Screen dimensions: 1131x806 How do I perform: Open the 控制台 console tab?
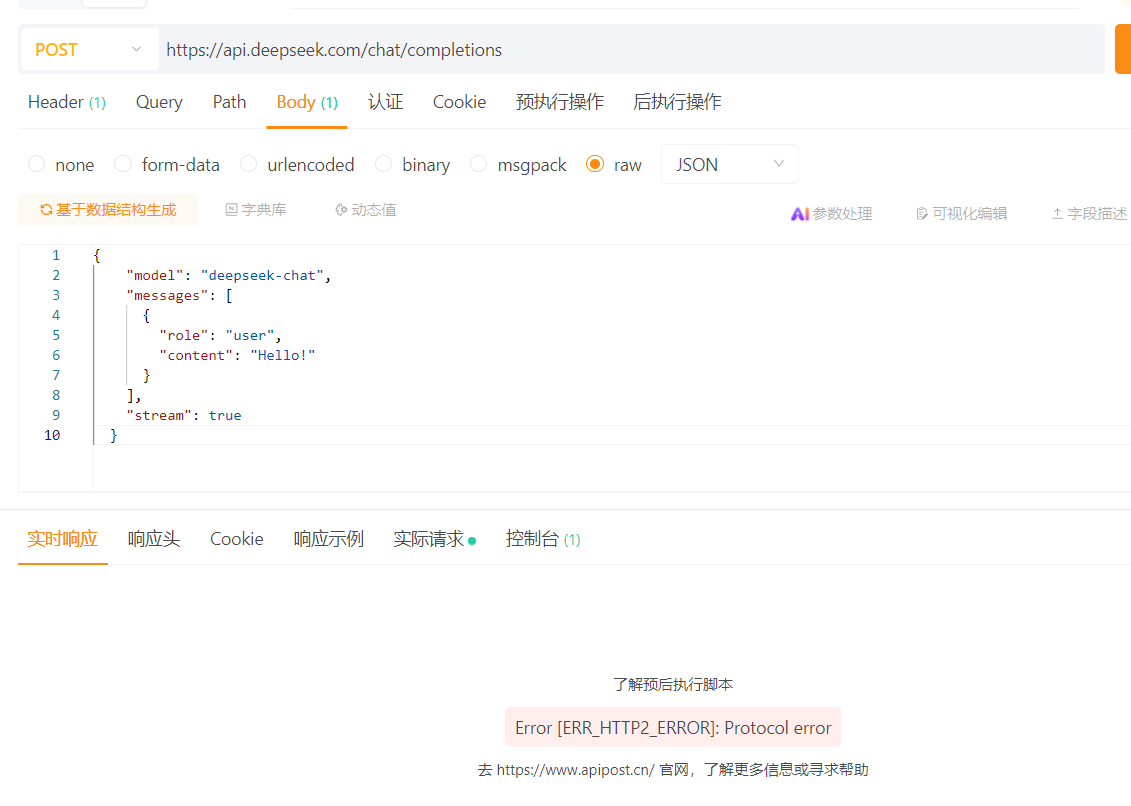[542, 539]
